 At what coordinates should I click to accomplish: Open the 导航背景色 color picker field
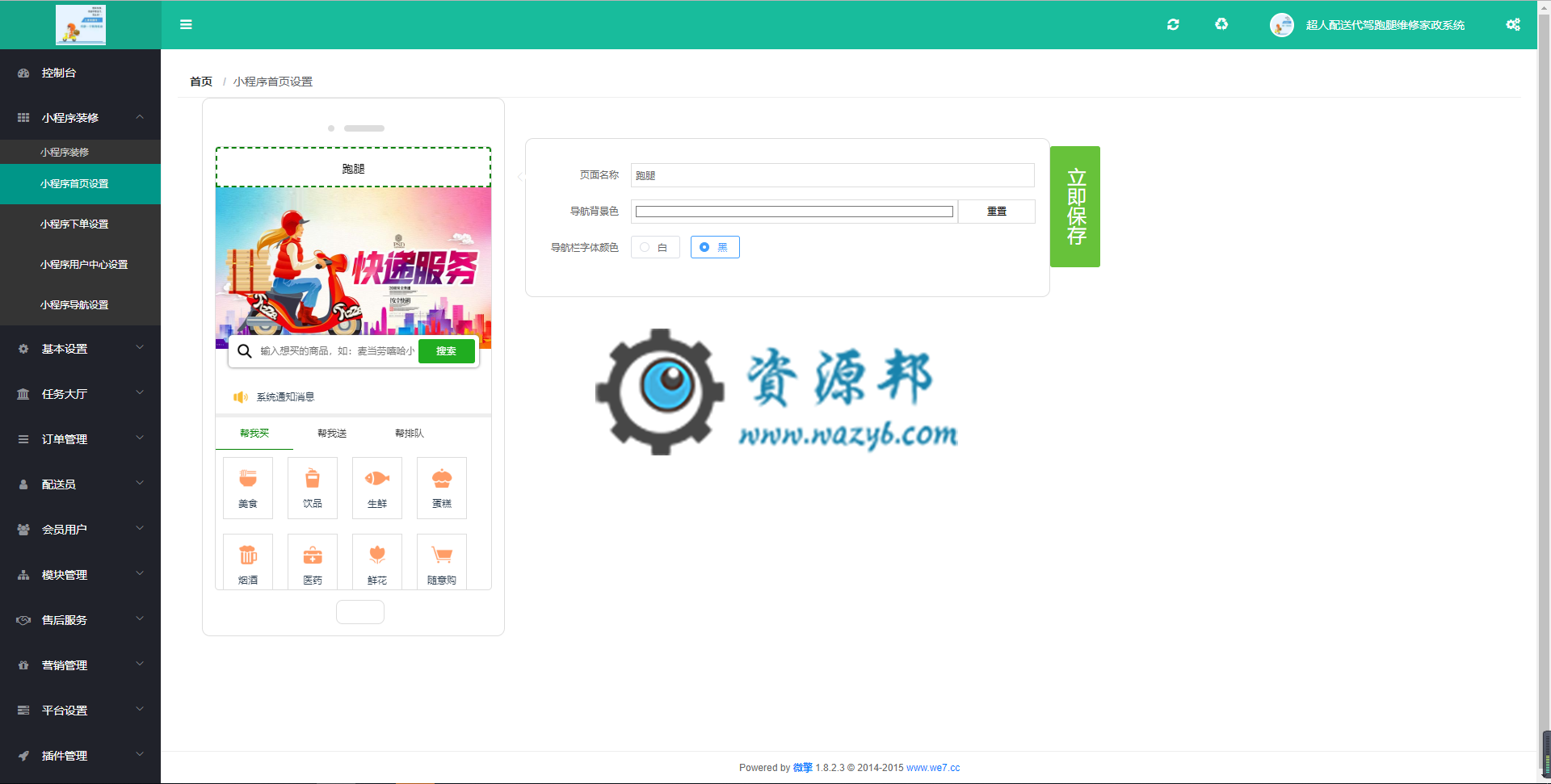tap(794, 212)
